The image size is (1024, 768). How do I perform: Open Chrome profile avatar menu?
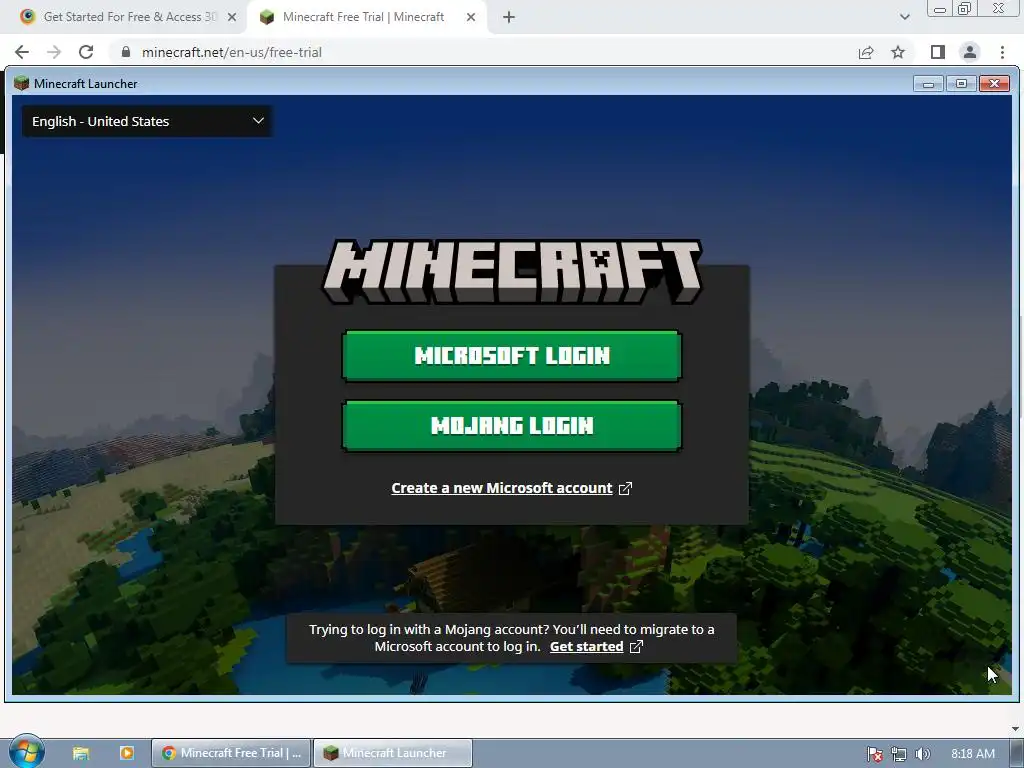point(970,52)
